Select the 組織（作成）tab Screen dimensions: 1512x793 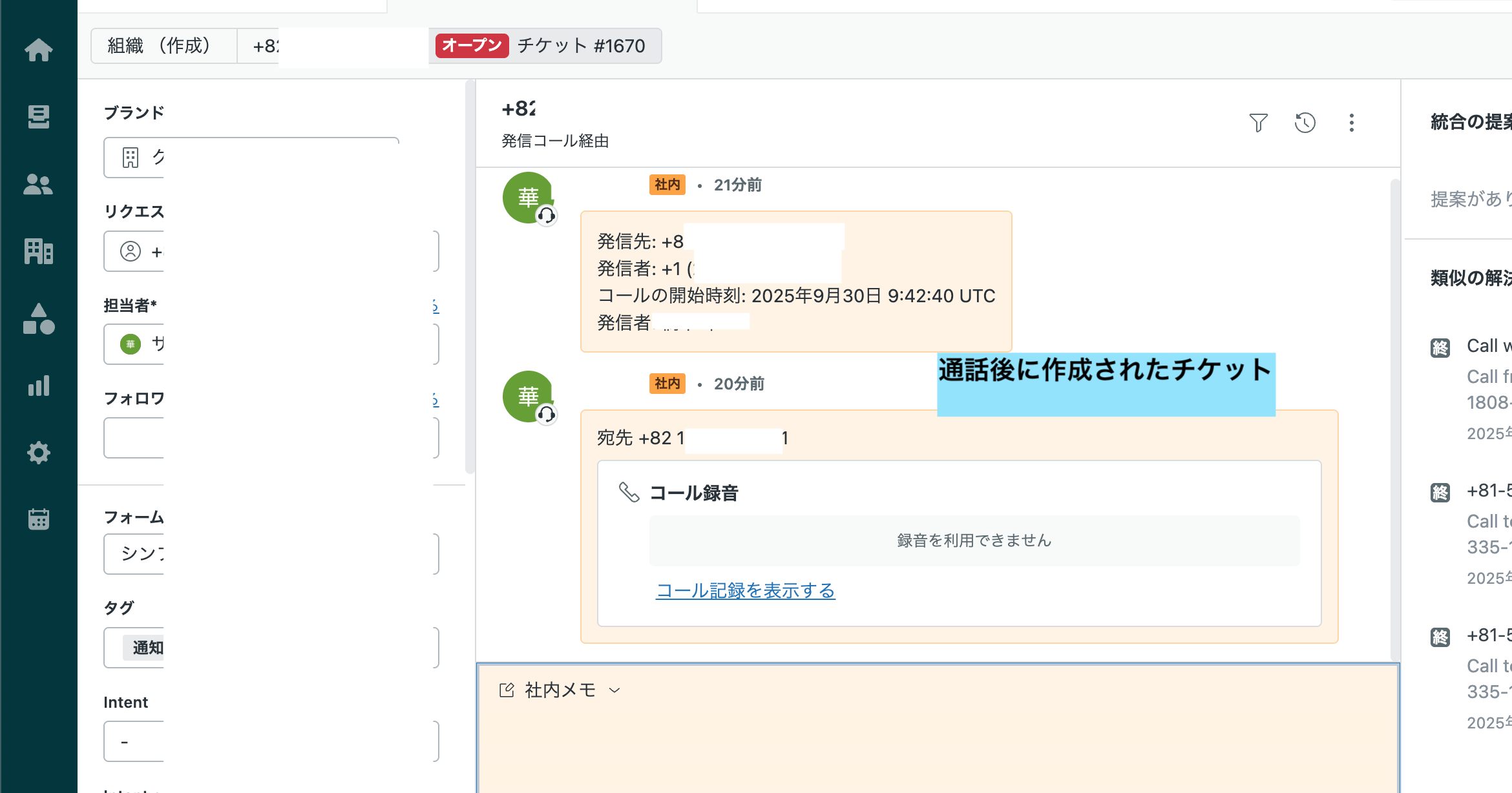(x=163, y=46)
